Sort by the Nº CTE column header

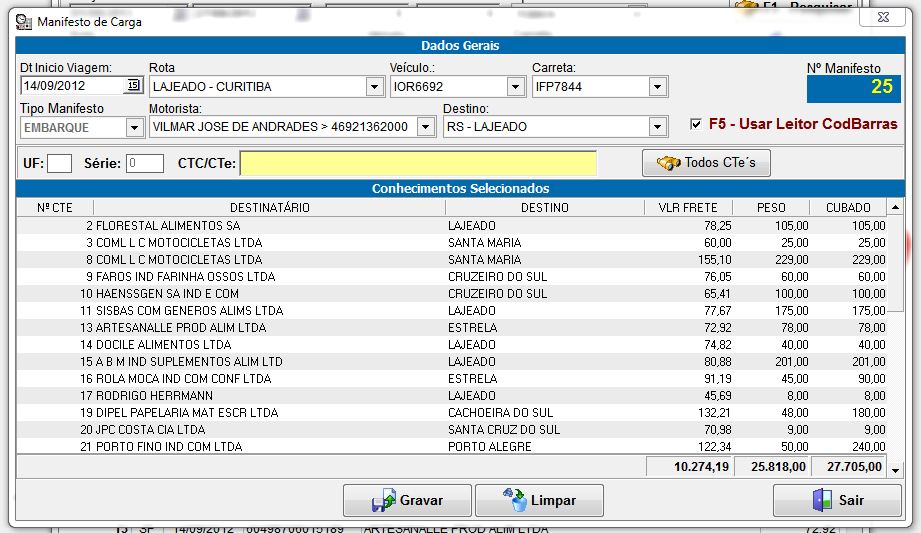(x=55, y=207)
